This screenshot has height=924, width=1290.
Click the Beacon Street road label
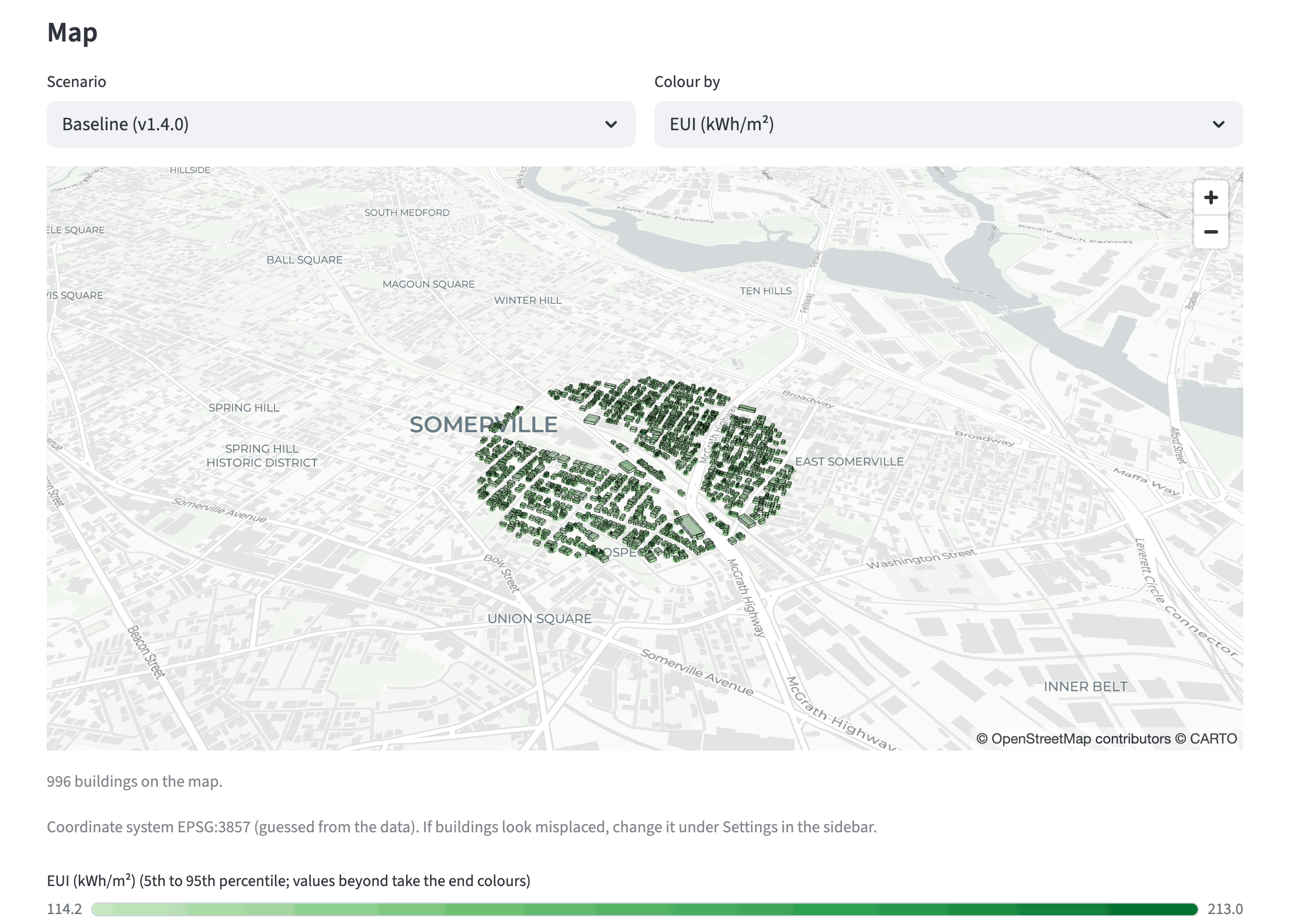pyautogui.click(x=147, y=652)
